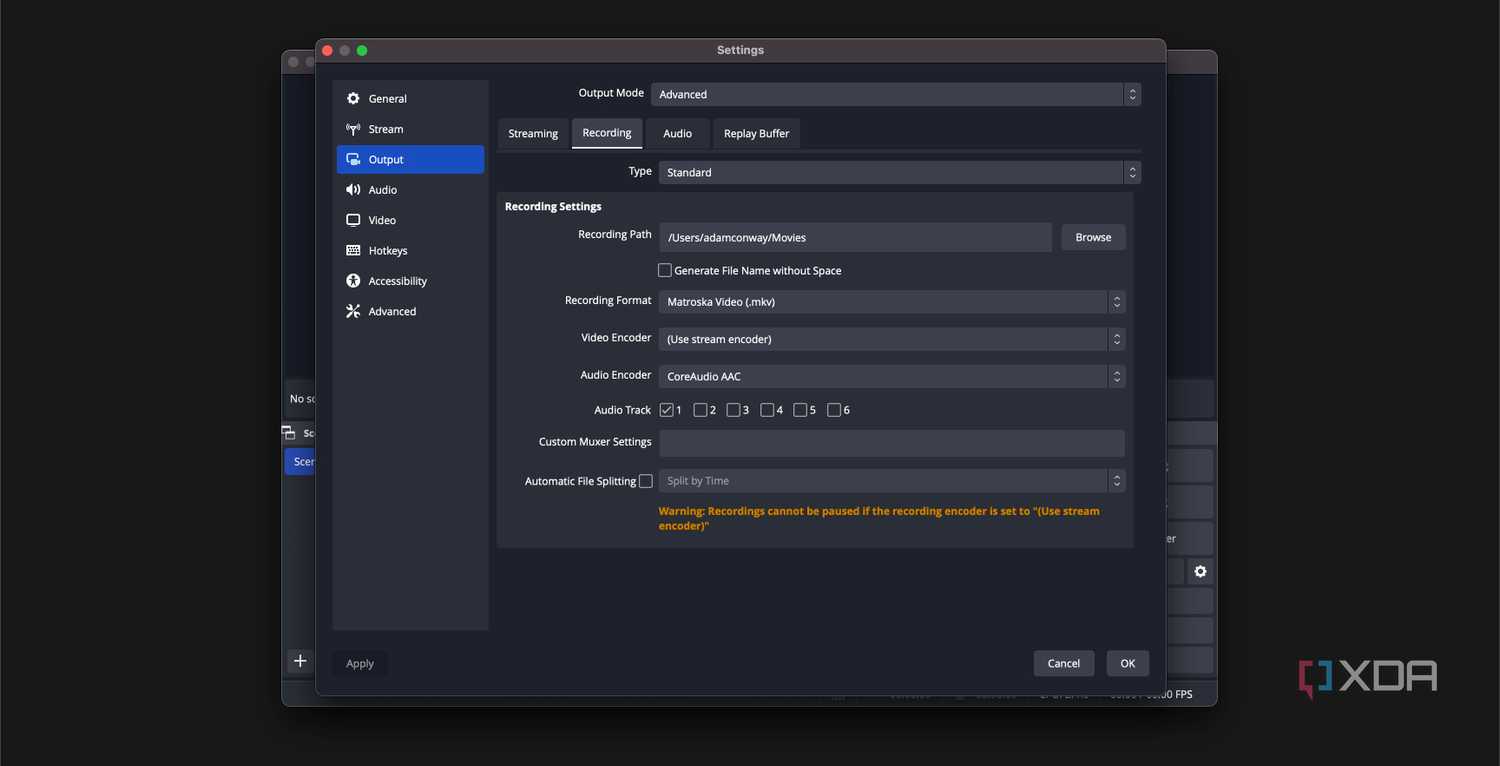Focus the Custom Muxer Settings field

[x=892, y=443]
